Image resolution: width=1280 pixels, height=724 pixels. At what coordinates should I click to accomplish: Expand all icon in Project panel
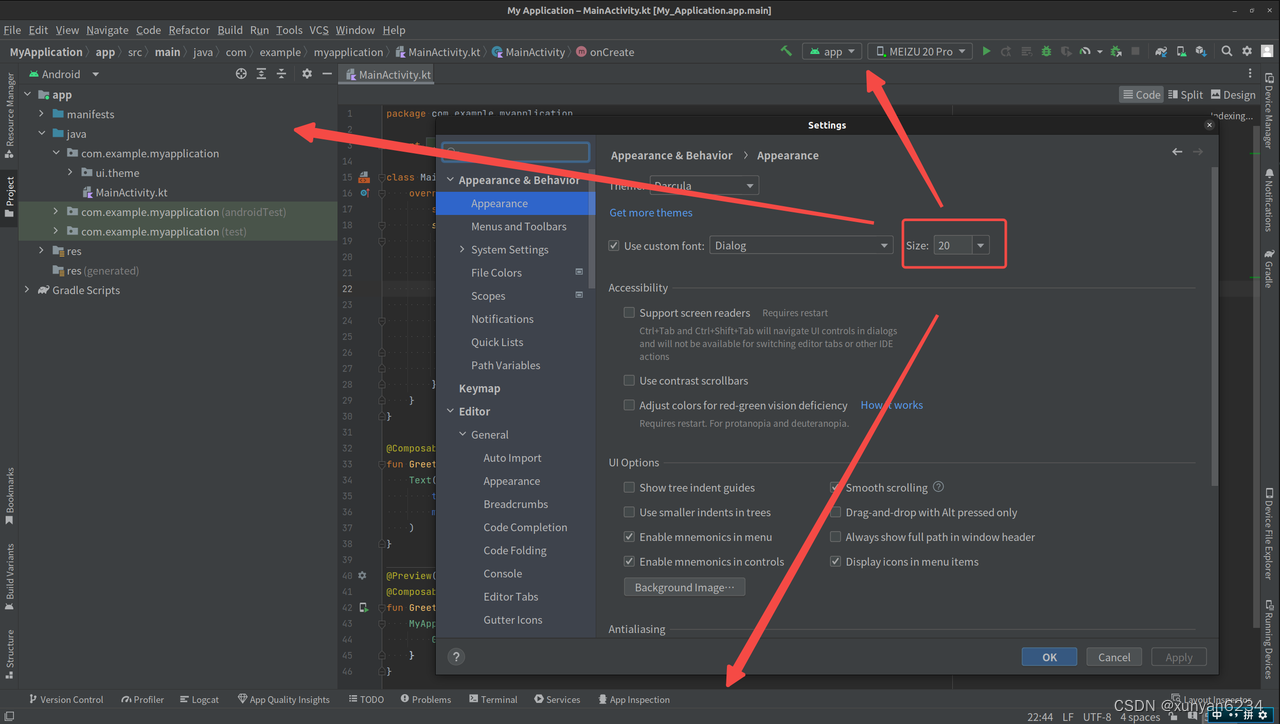click(x=261, y=74)
